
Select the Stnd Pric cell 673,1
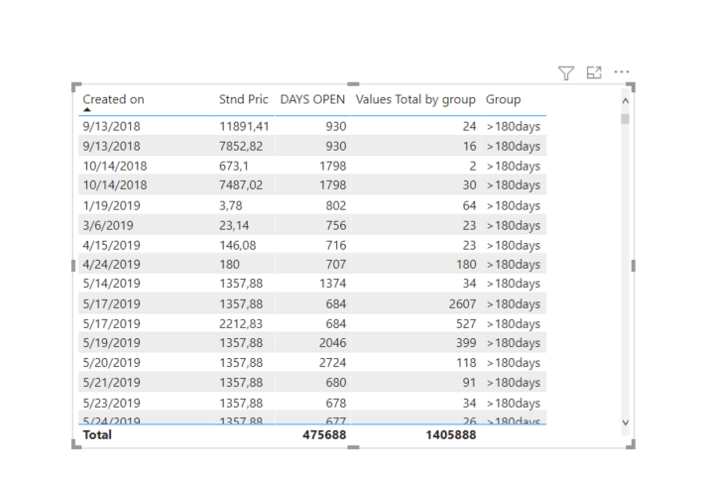[234, 166]
